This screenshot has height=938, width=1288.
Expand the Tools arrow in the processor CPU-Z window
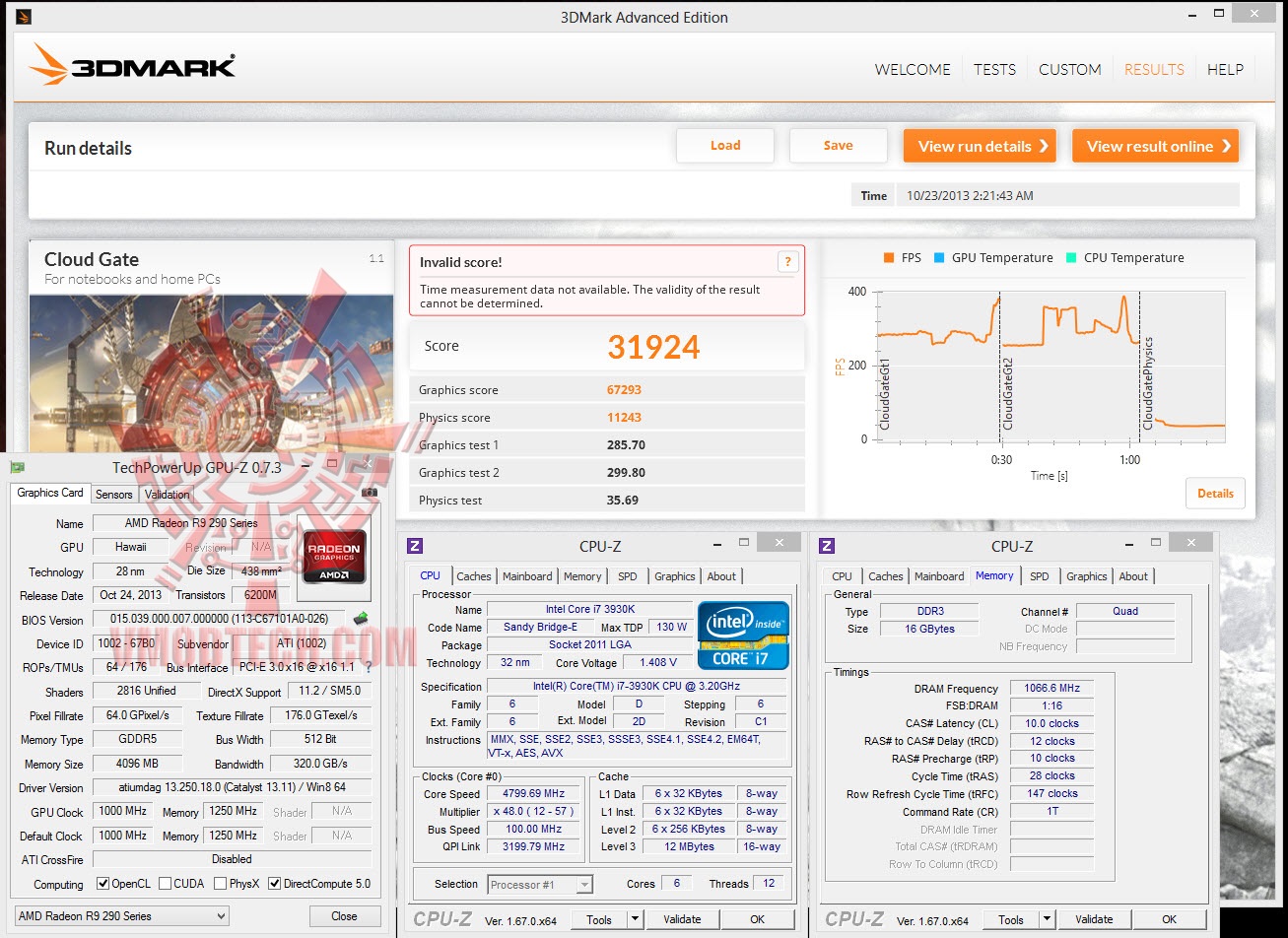click(x=635, y=919)
